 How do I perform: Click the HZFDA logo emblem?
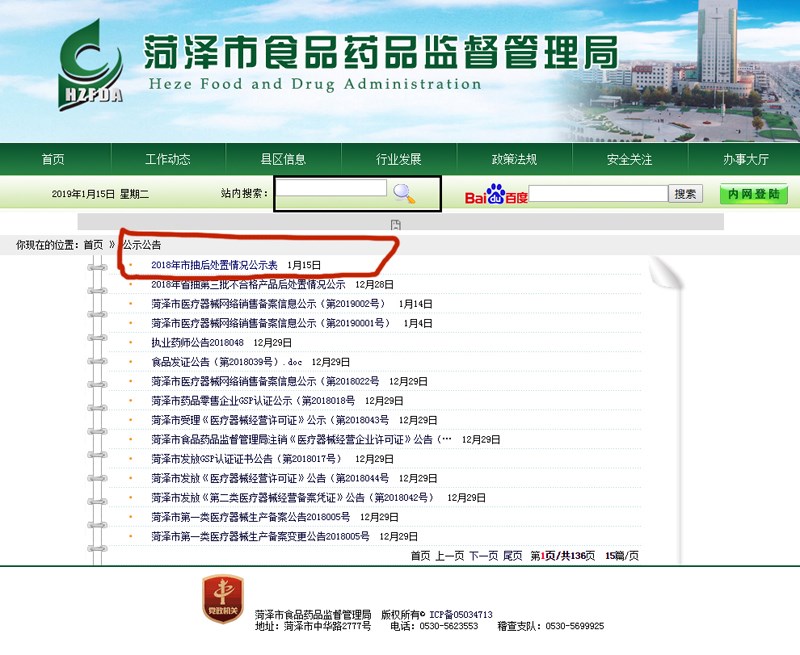(91, 62)
